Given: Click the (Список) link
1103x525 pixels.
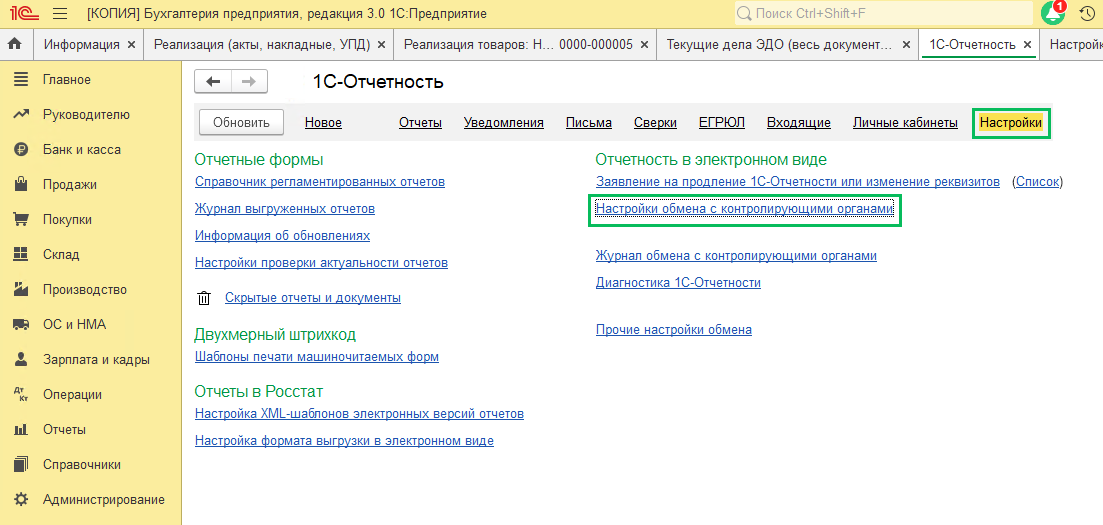Looking at the screenshot, I should [1038, 182].
